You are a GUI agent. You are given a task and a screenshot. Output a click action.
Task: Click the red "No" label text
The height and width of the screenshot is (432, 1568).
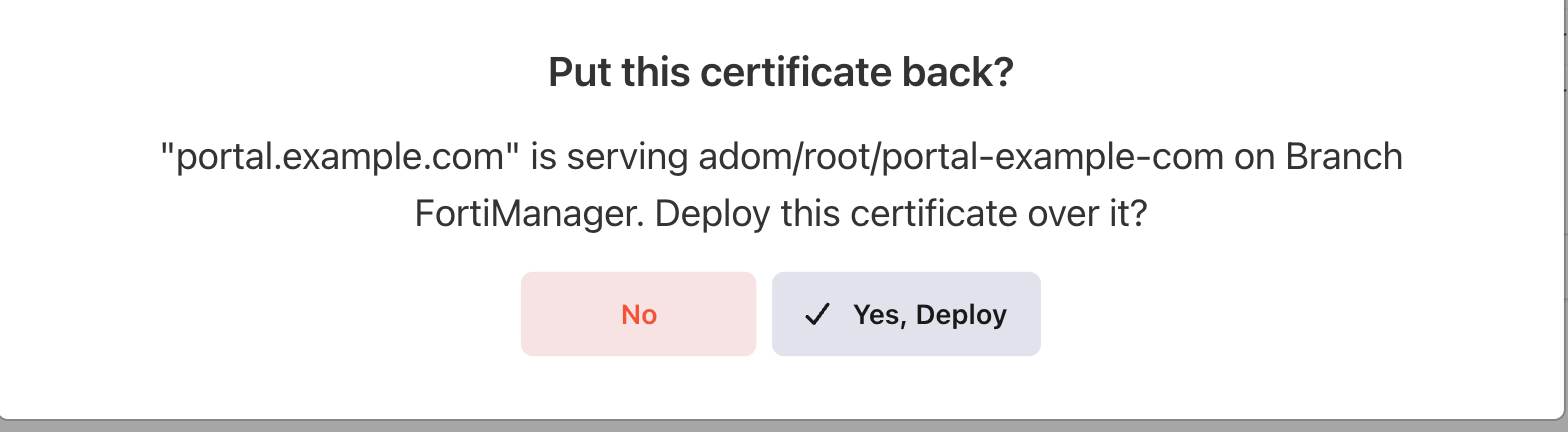[x=639, y=315]
